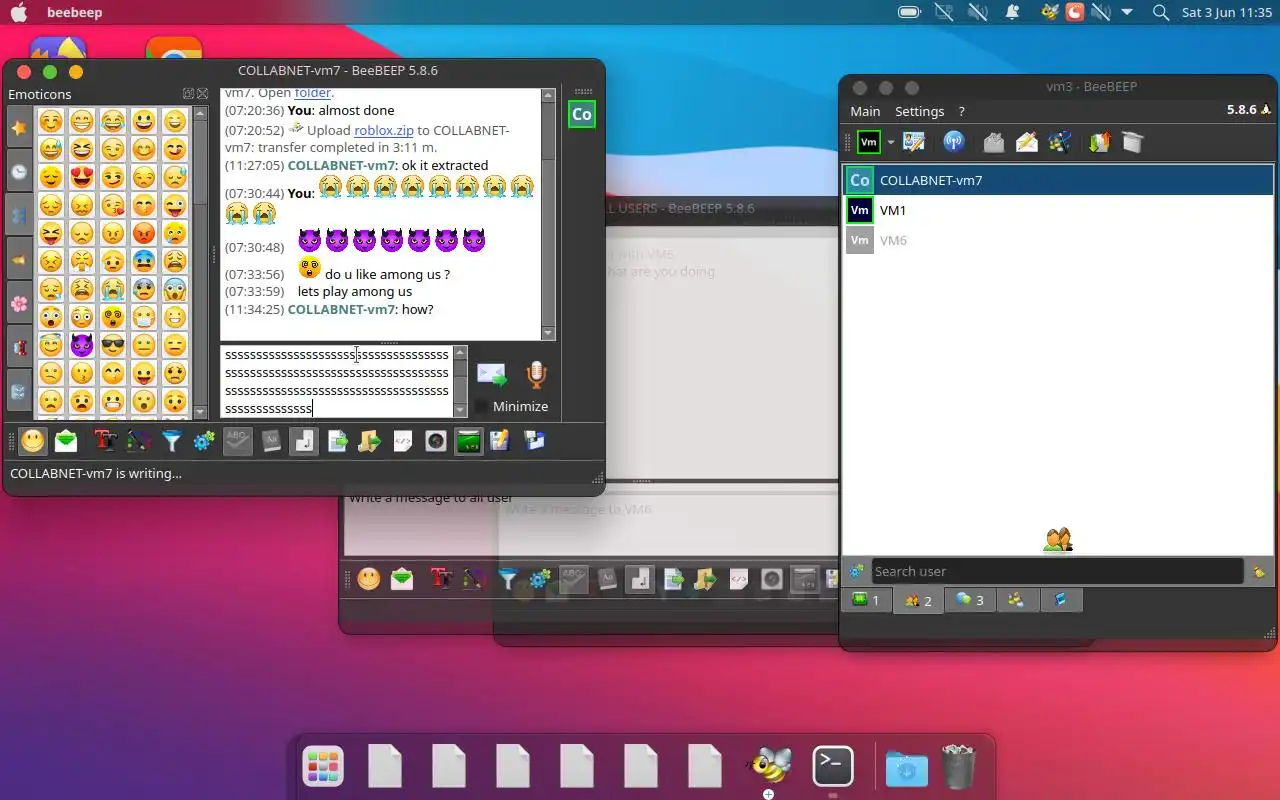Click the send folder icon with green arrow
This screenshot has height=800, width=1280.
[370, 441]
